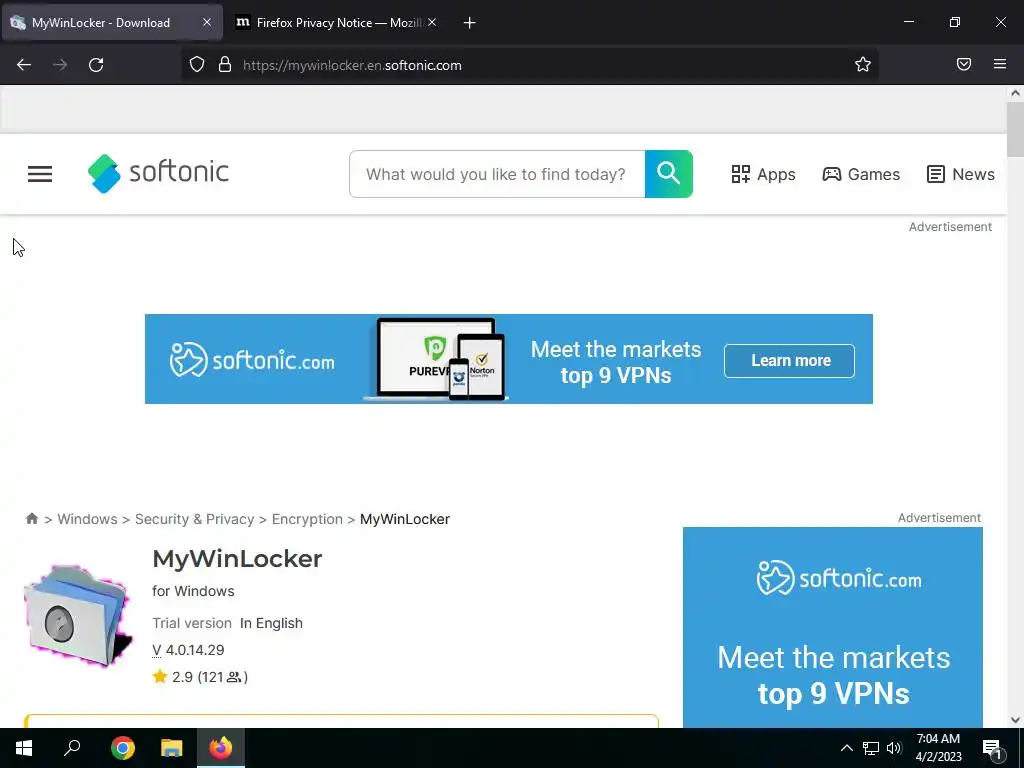This screenshot has height=768, width=1024.
Task: Open the Apps section
Action: tap(763, 174)
